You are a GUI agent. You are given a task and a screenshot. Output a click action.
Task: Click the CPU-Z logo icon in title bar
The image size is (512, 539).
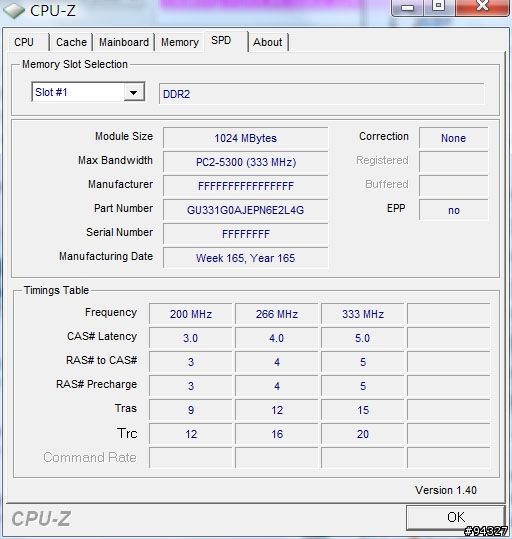tap(13, 11)
